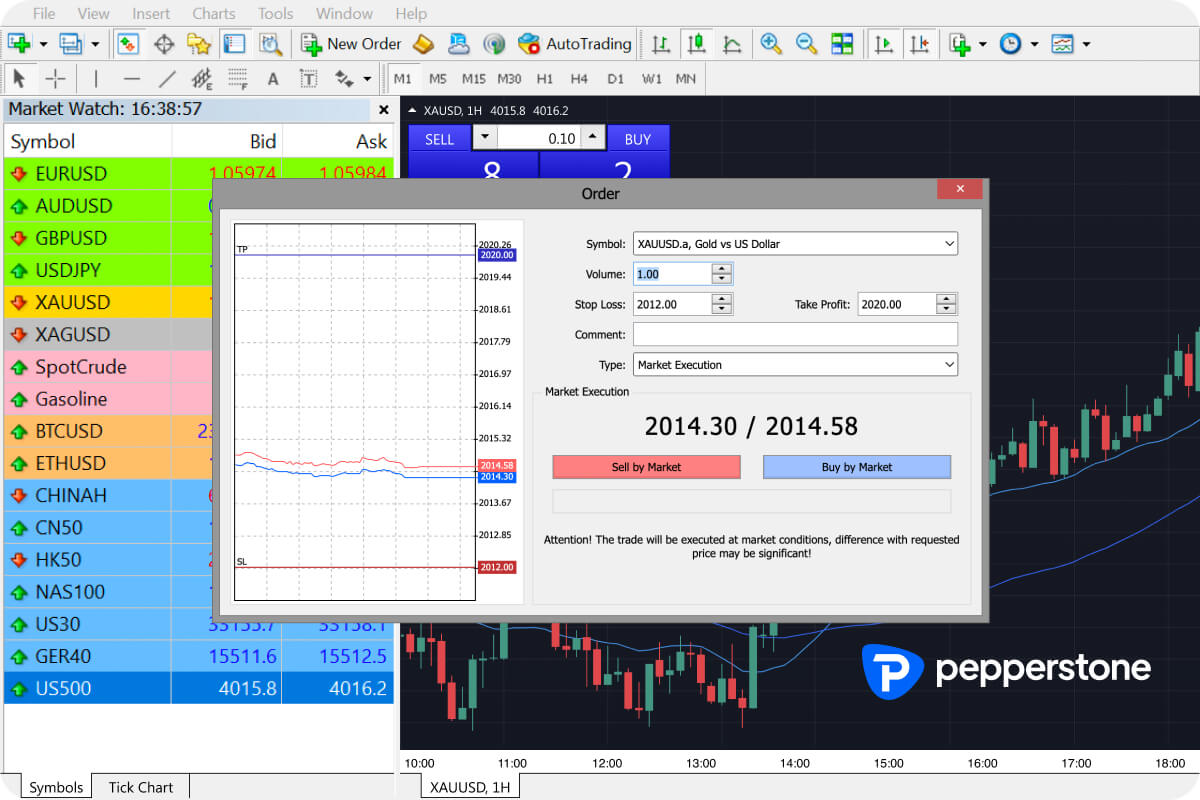Open the Signals radio-wave icon

coord(494,44)
